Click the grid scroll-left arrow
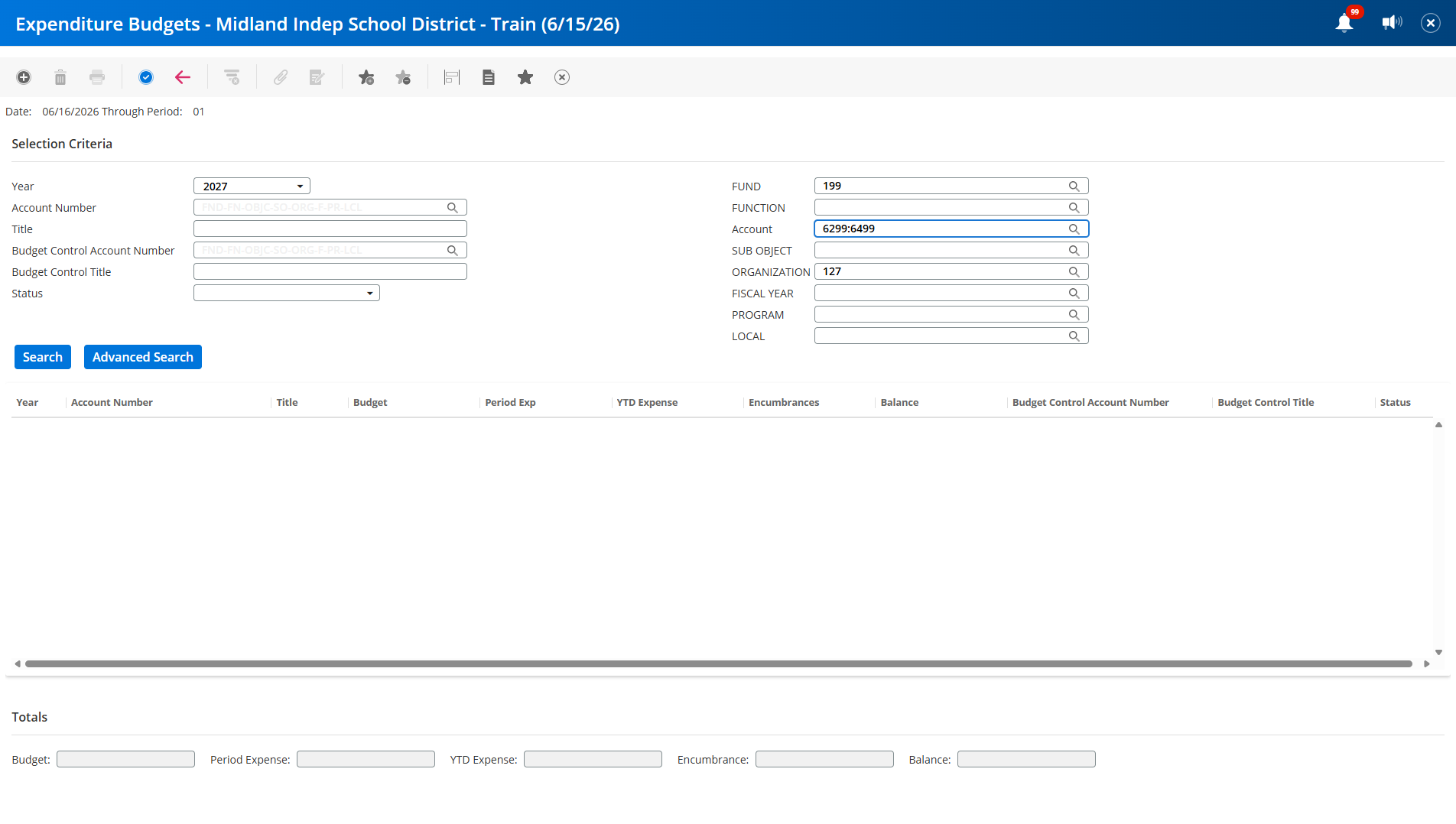 pos(18,663)
